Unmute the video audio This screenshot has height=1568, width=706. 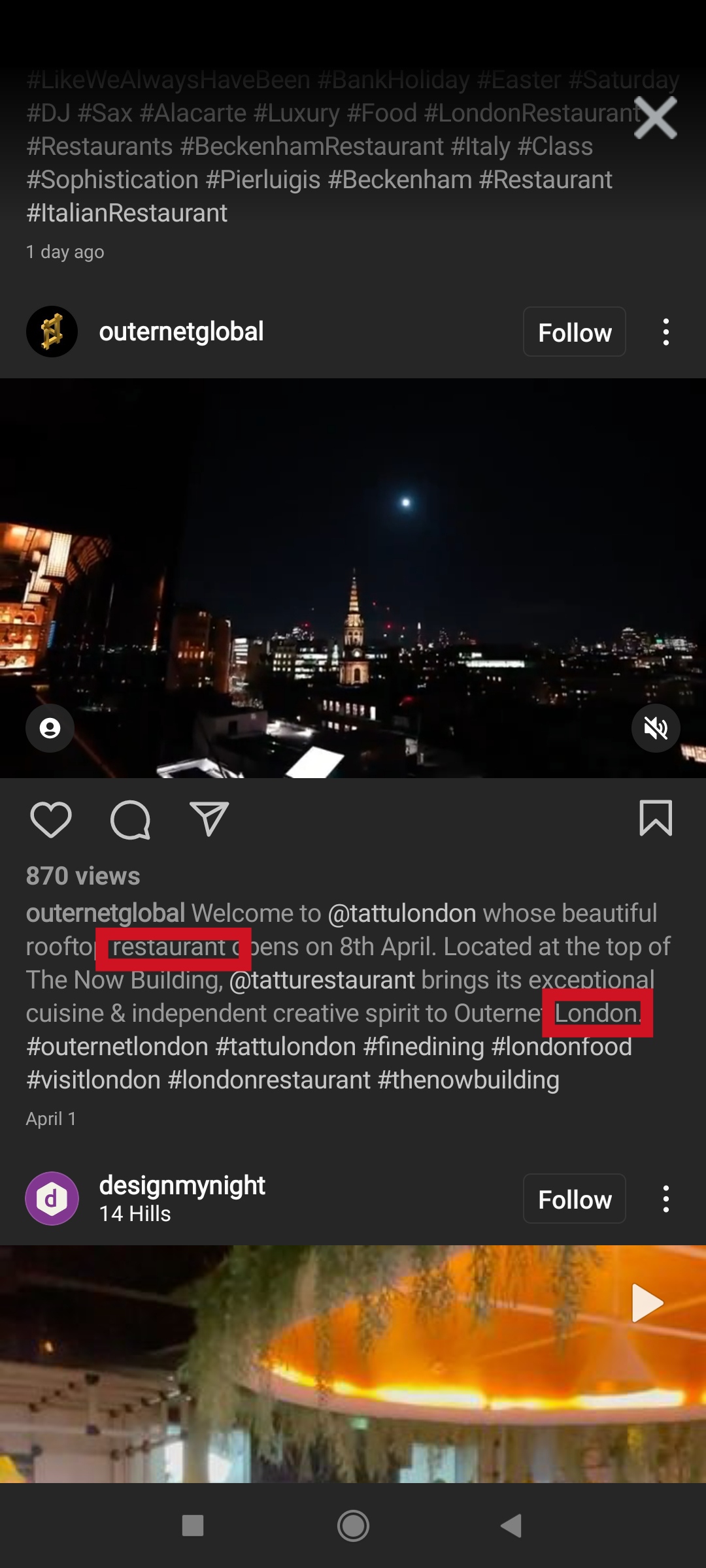coord(656,728)
